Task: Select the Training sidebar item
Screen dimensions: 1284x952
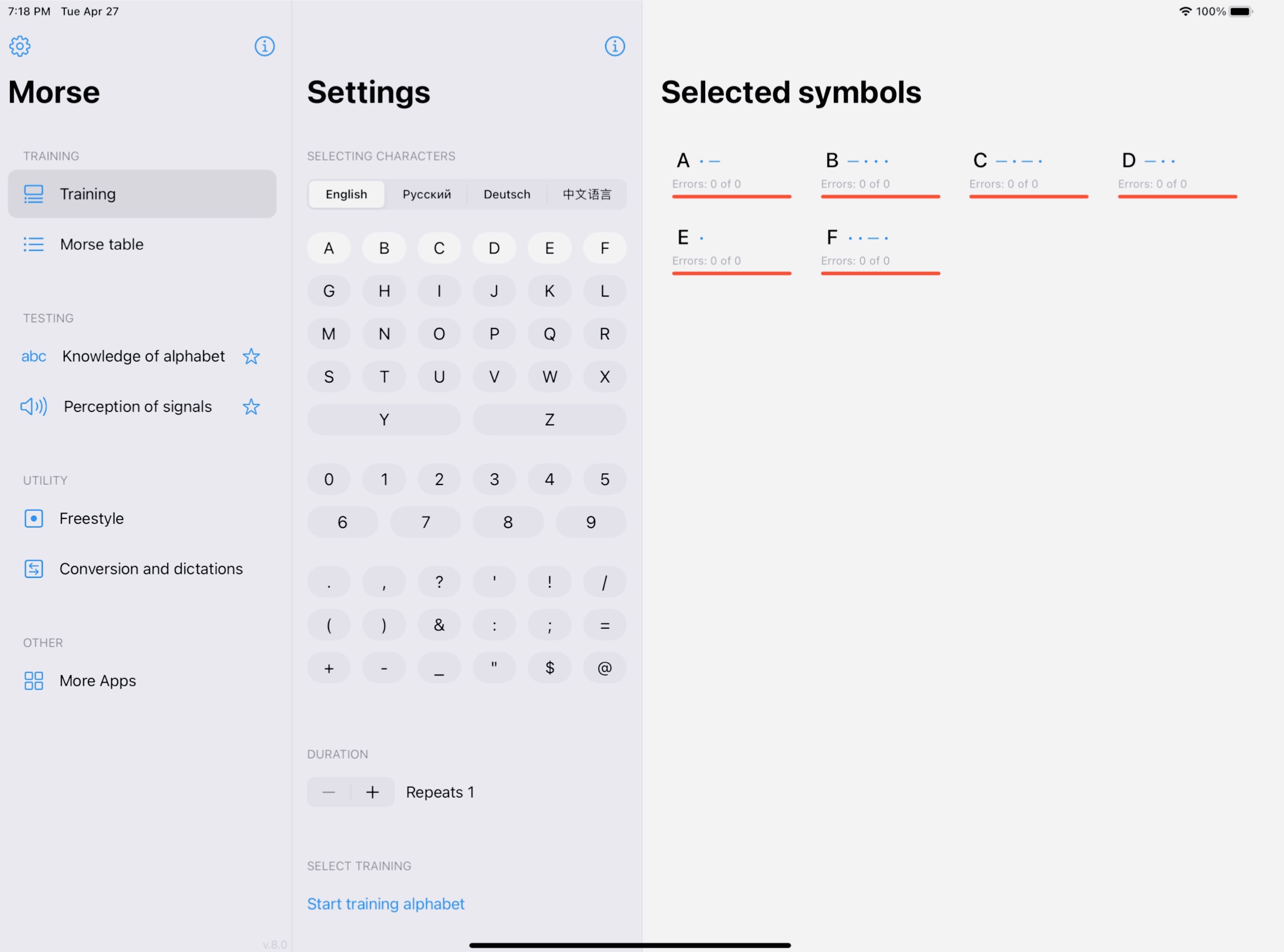Action: [142, 194]
